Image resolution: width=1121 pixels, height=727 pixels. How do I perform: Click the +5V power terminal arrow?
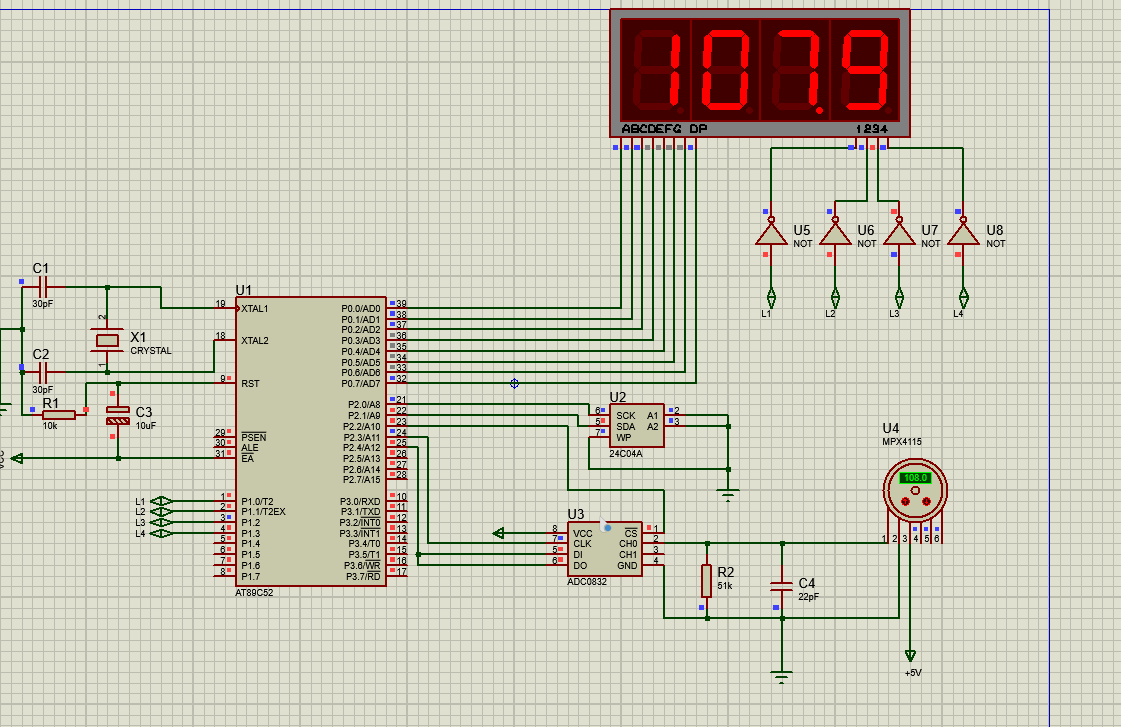910,655
